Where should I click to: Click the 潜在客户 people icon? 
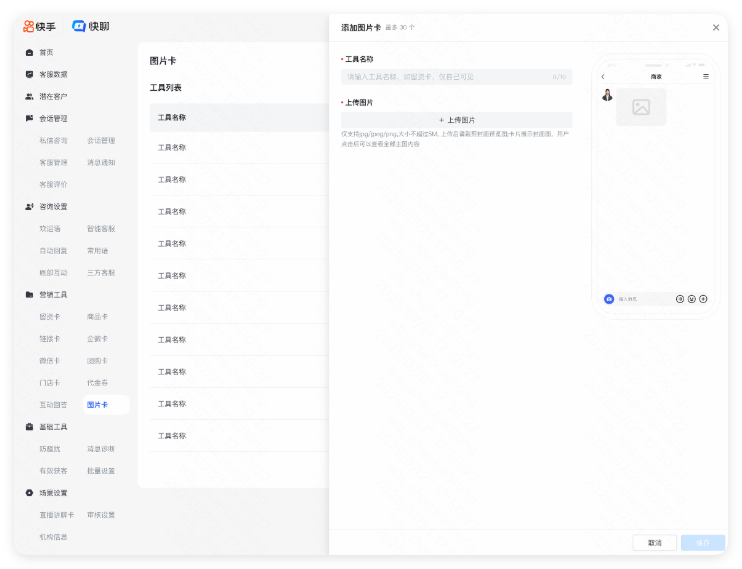point(29,96)
